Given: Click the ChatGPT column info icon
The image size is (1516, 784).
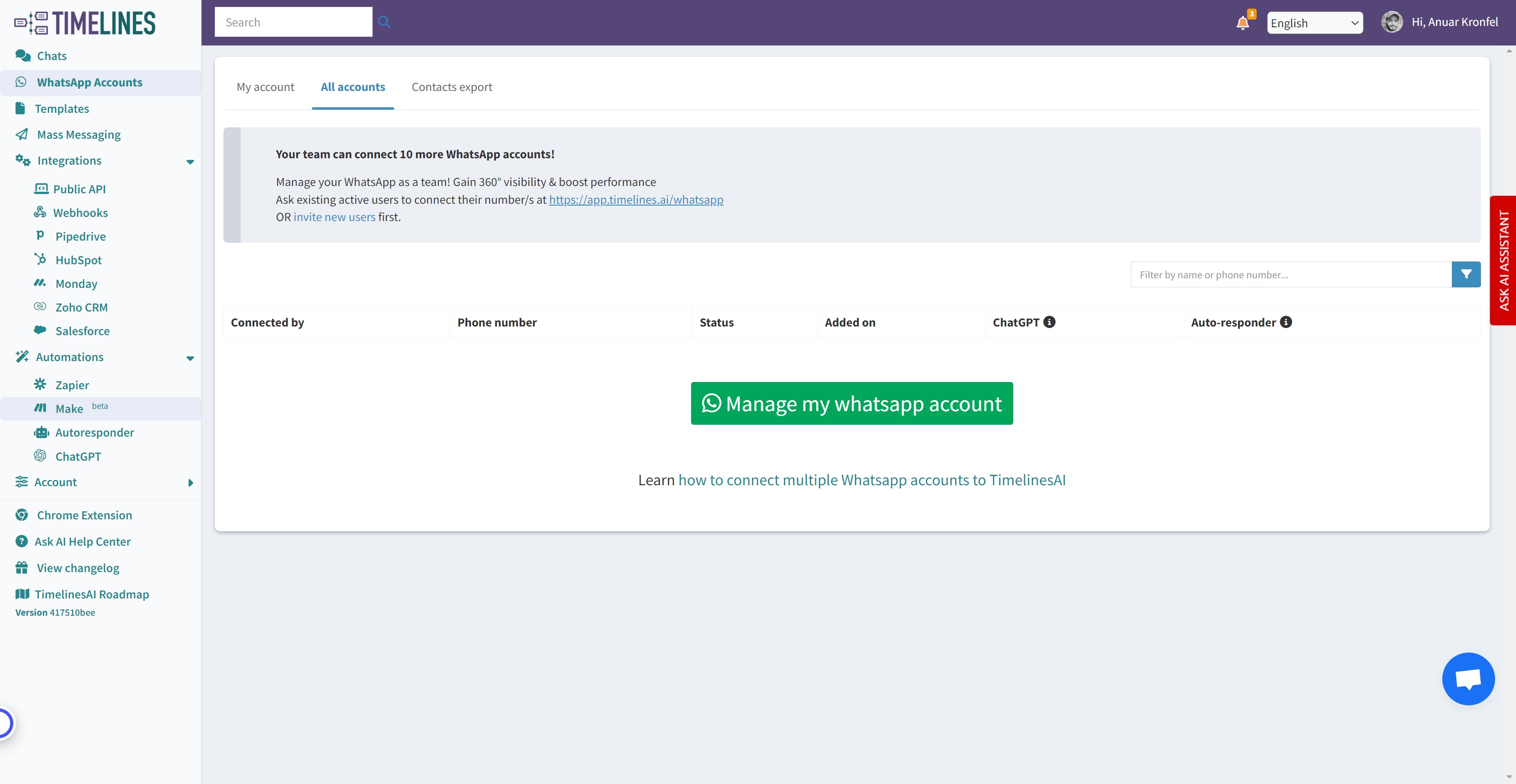Looking at the screenshot, I should pos(1049,322).
